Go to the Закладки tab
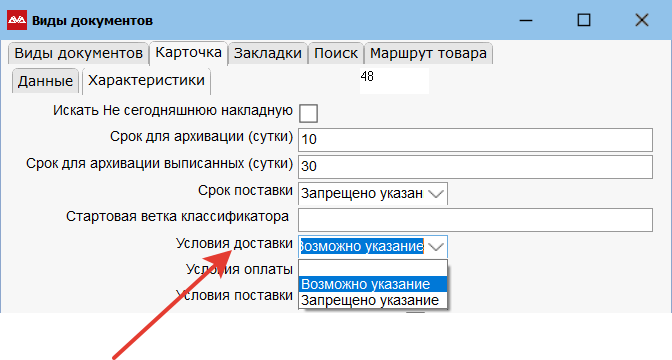The width and height of the screenshot is (672, 360). tap(268, 54)
